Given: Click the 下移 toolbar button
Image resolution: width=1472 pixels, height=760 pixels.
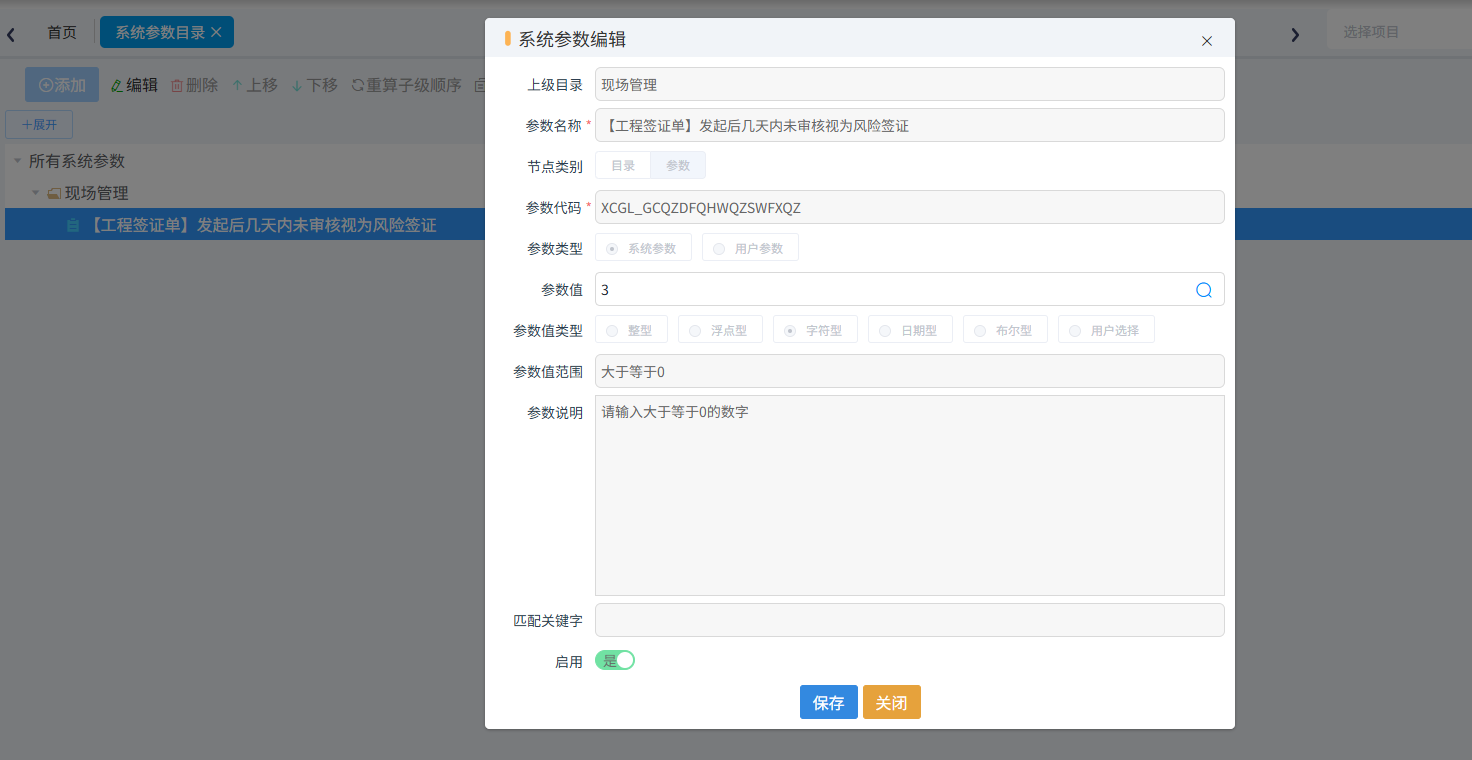Looking at the screenshot, I should (315, 85).
